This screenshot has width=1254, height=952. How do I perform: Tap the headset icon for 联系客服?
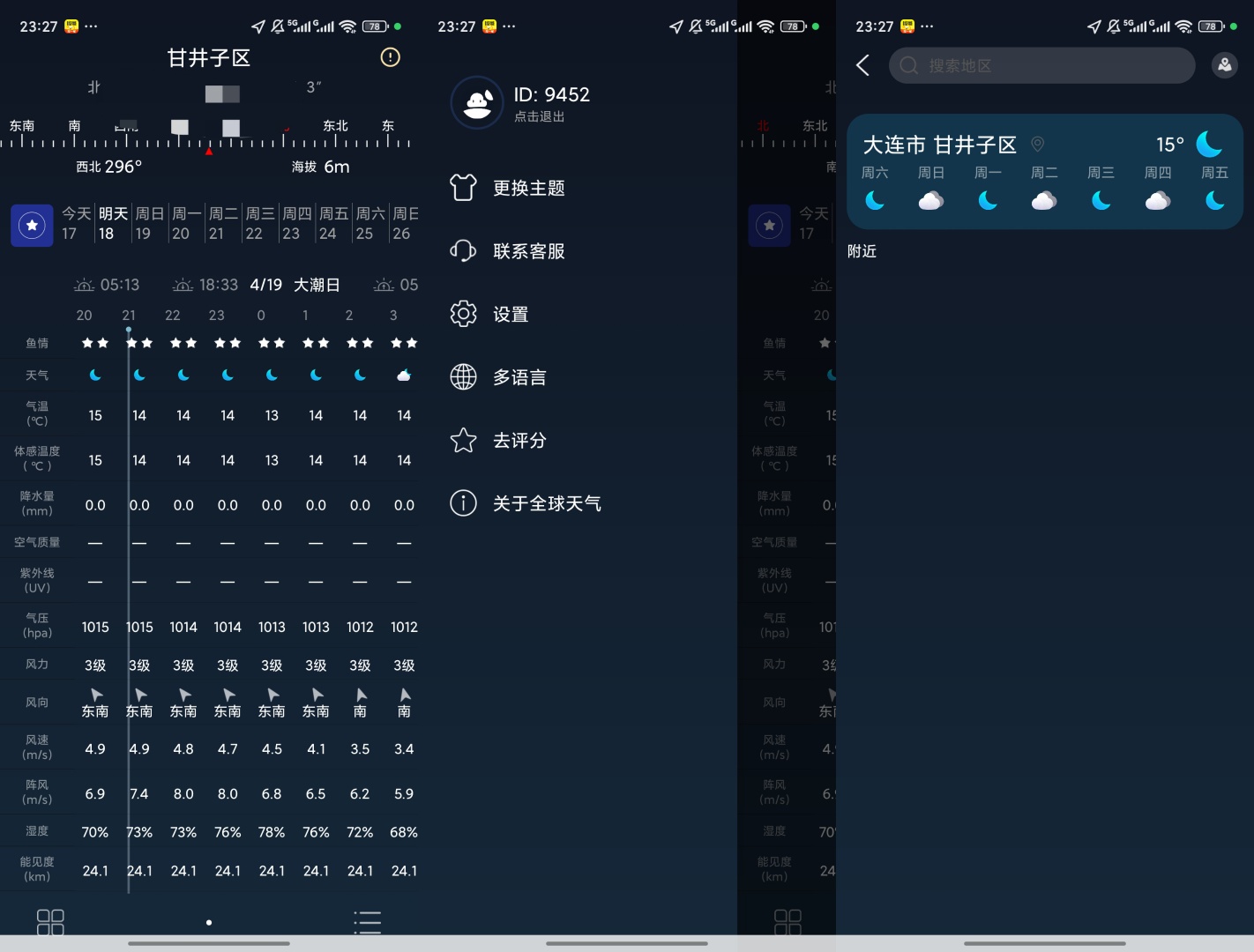click(463, 251)
